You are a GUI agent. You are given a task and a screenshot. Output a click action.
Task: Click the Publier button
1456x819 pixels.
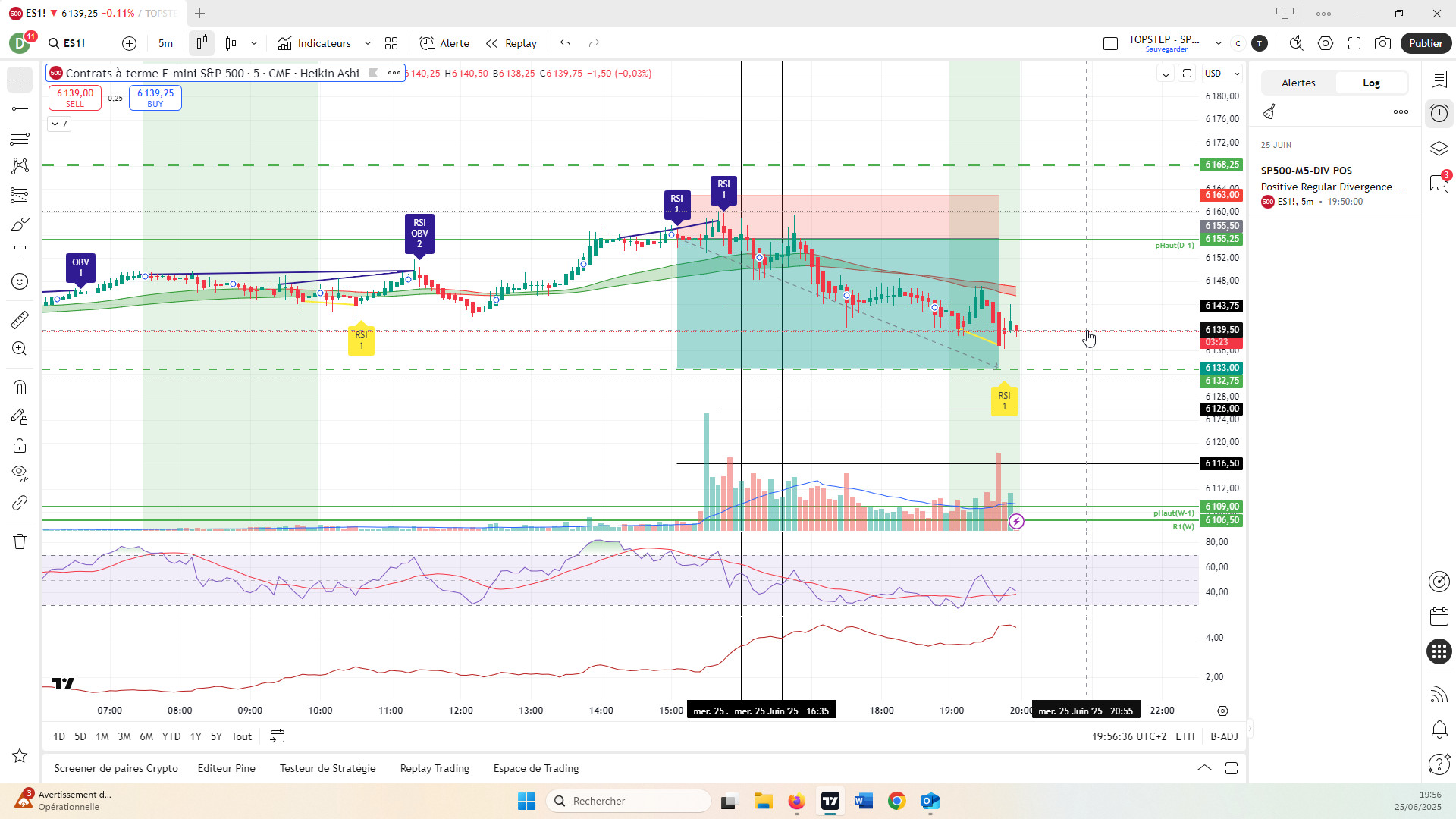1425,43
